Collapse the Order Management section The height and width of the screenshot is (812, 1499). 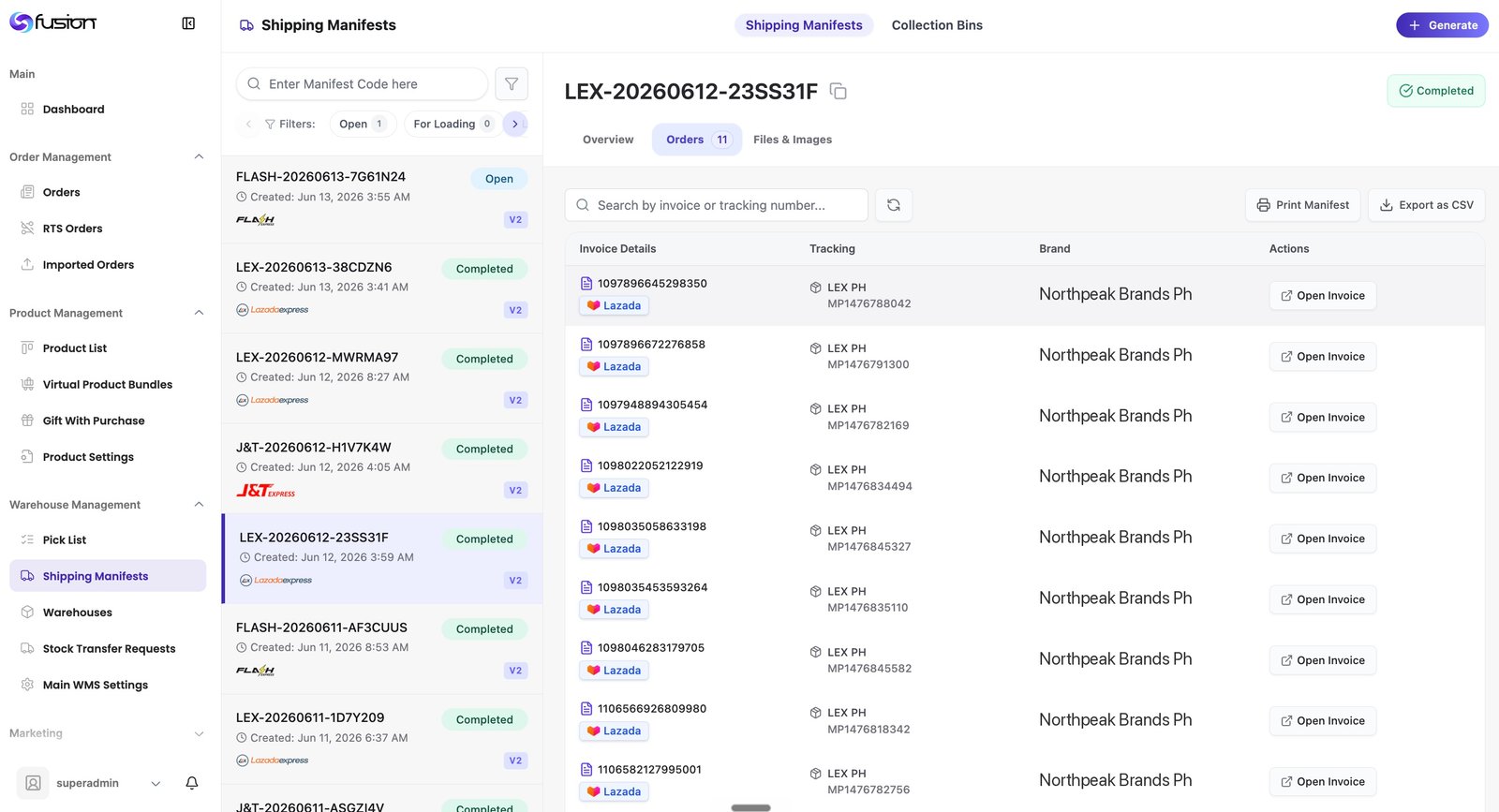pos(199,157)
